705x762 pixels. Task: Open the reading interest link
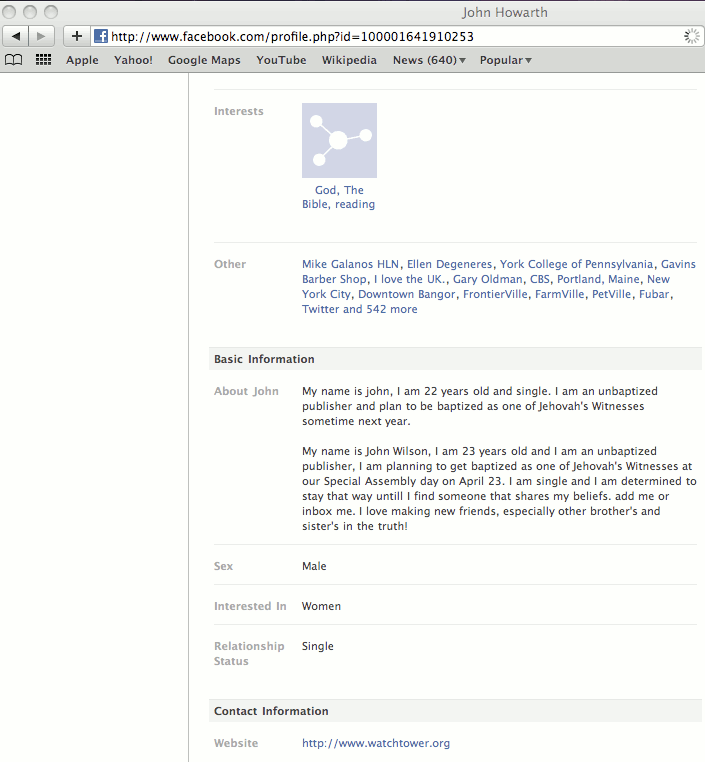355,204
